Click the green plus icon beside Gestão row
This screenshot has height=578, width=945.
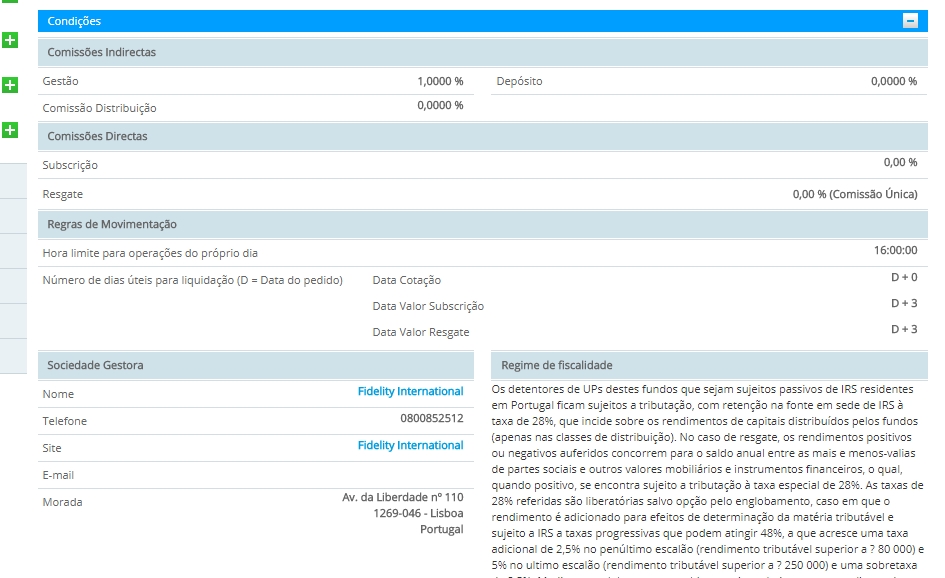pyautogui.click(x=10, y=86)
